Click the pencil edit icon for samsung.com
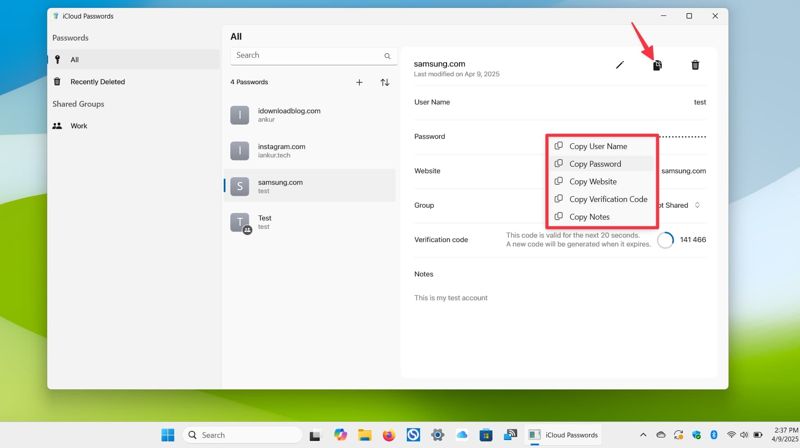 pyautogui.click(x=619, y=65)
